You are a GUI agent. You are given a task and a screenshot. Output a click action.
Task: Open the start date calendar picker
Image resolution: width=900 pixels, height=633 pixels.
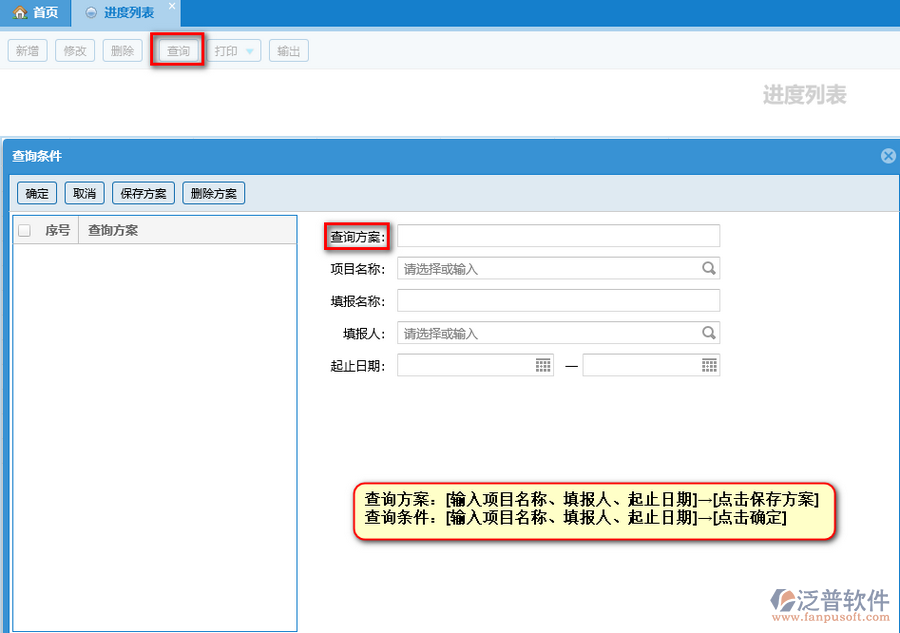tap(543, 365)
